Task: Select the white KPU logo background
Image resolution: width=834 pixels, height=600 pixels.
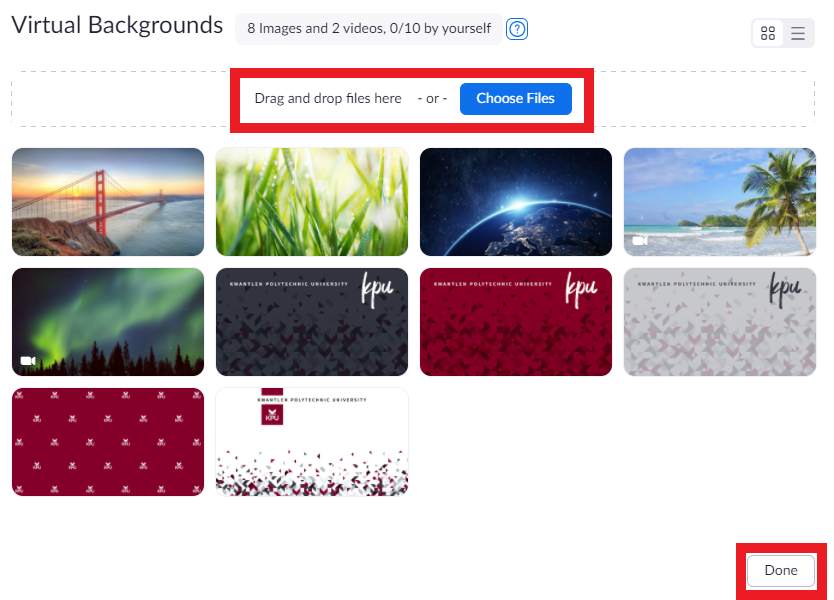Action: click(312, 442)
